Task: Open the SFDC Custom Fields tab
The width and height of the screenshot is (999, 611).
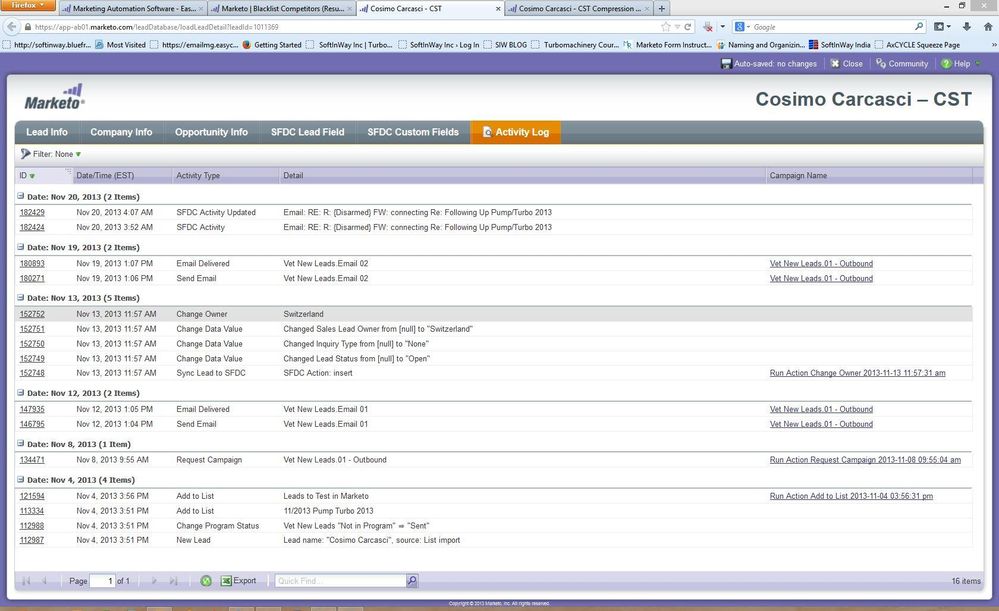Action: point(413,132)
